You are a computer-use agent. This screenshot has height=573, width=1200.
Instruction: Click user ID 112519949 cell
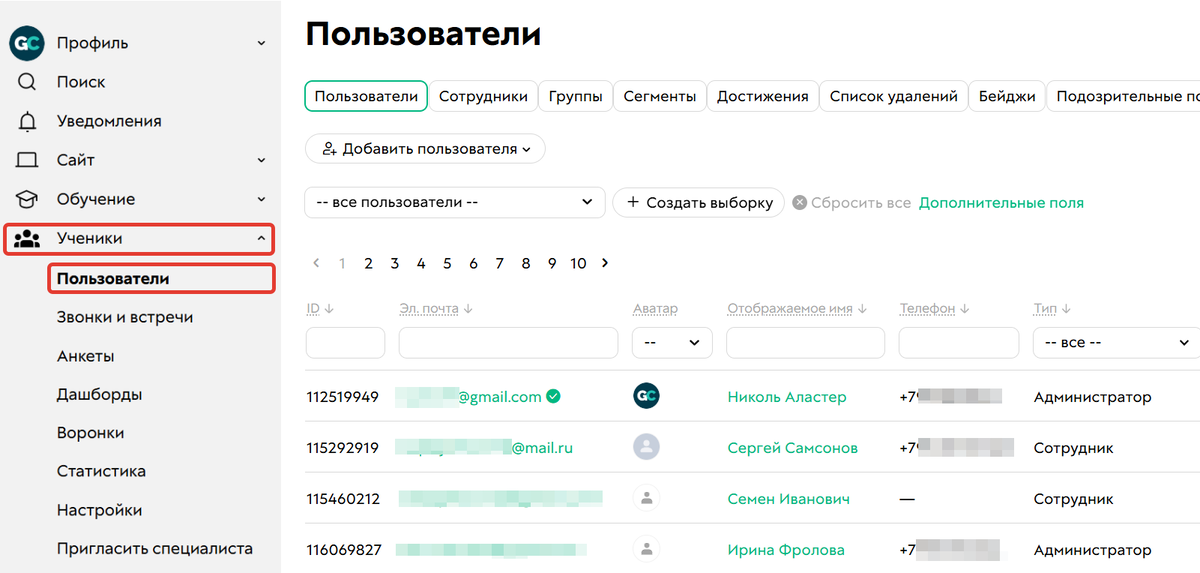(x=342, y=397)
